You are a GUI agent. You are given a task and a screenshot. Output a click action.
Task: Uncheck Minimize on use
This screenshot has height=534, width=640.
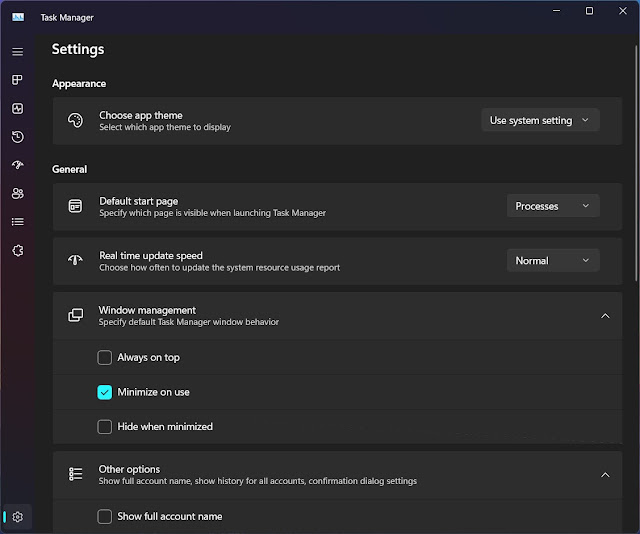(105, 392)
